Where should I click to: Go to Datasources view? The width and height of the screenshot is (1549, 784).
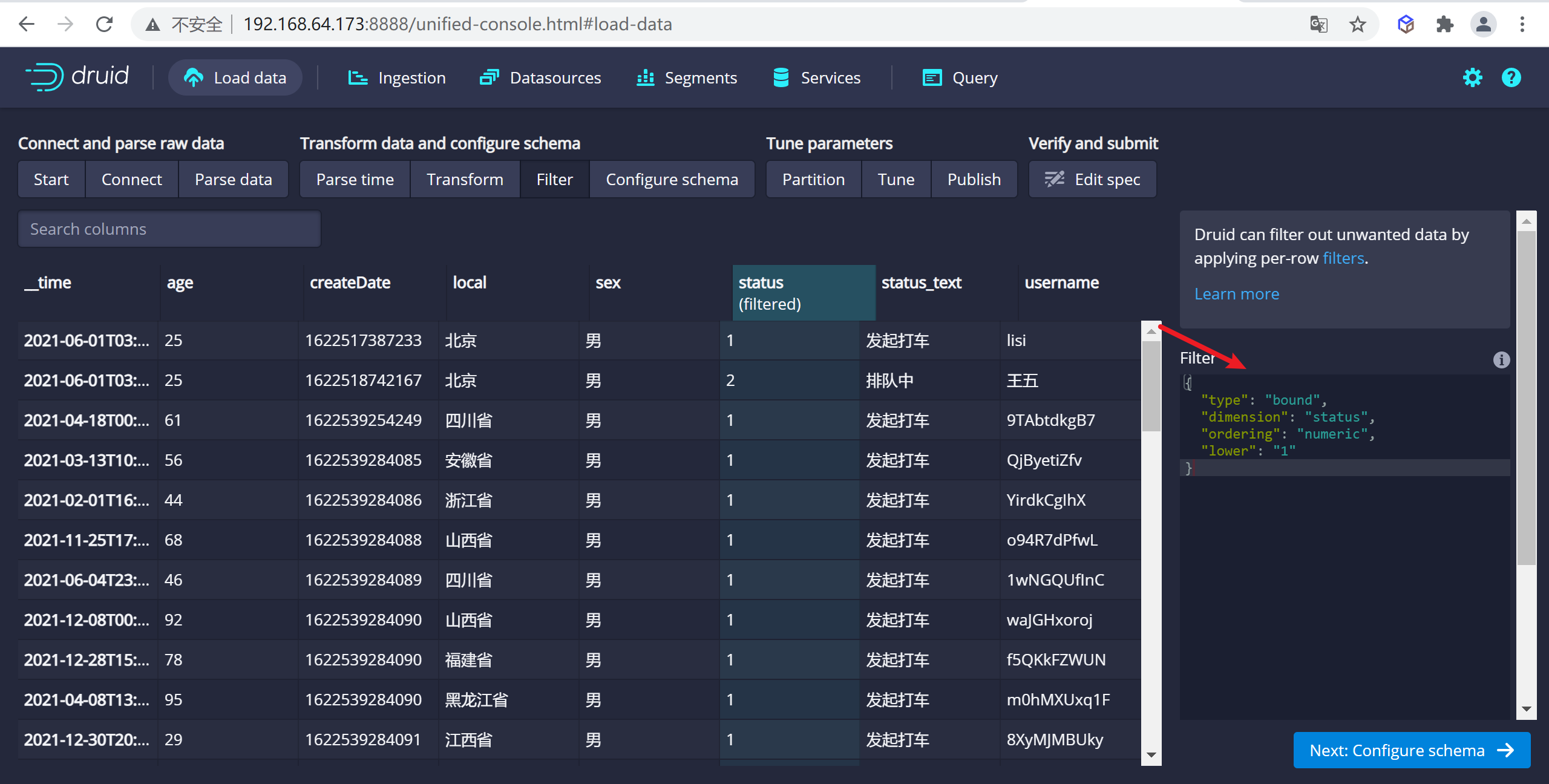pyautogui.click(x=540, y=77)
